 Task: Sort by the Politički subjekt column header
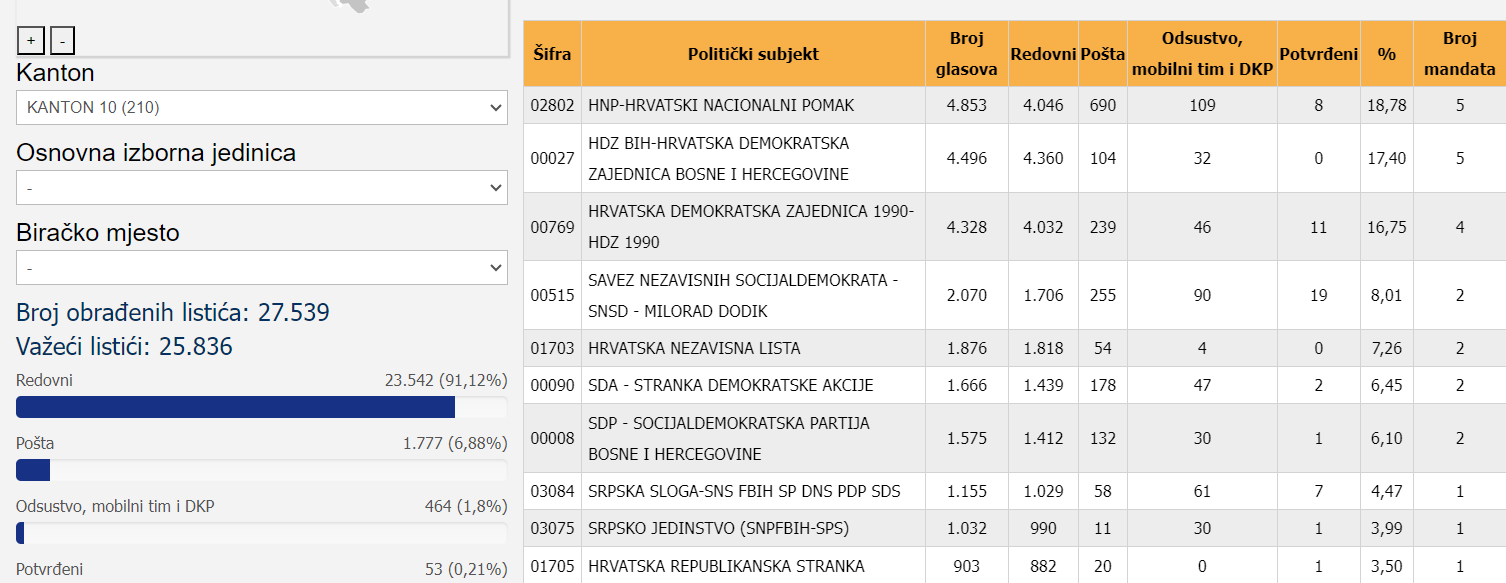(x=753, y=54)
